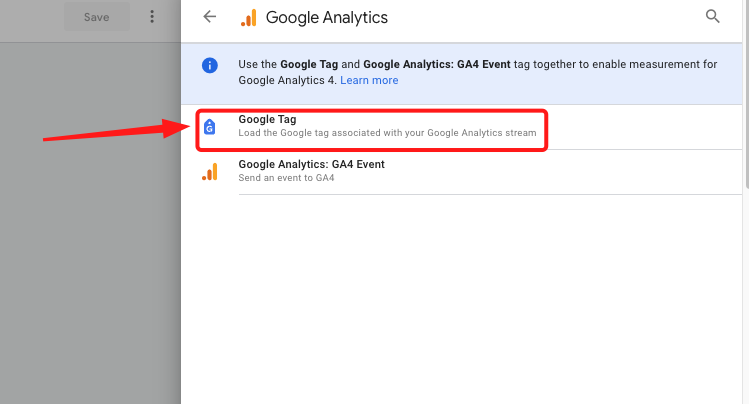
Task: Choose the Google Tag tag type title
Action: pos(267,119)
